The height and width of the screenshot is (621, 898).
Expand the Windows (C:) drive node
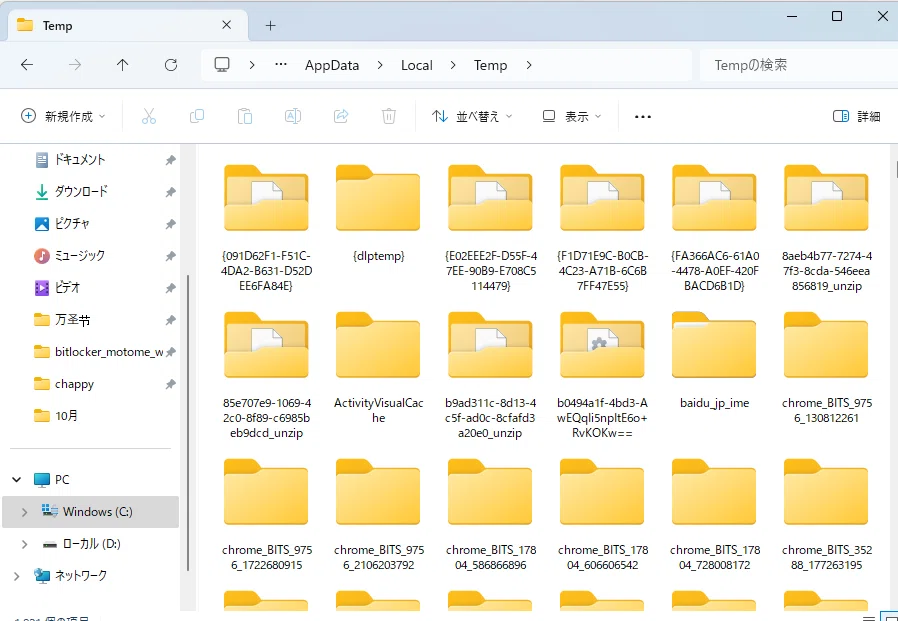(25, 512)
